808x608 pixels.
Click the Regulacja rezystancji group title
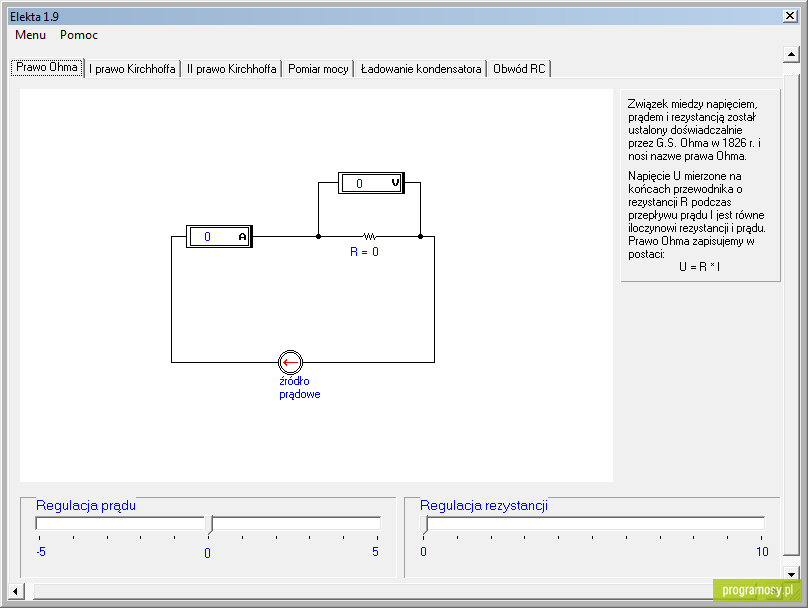[484, 505]
